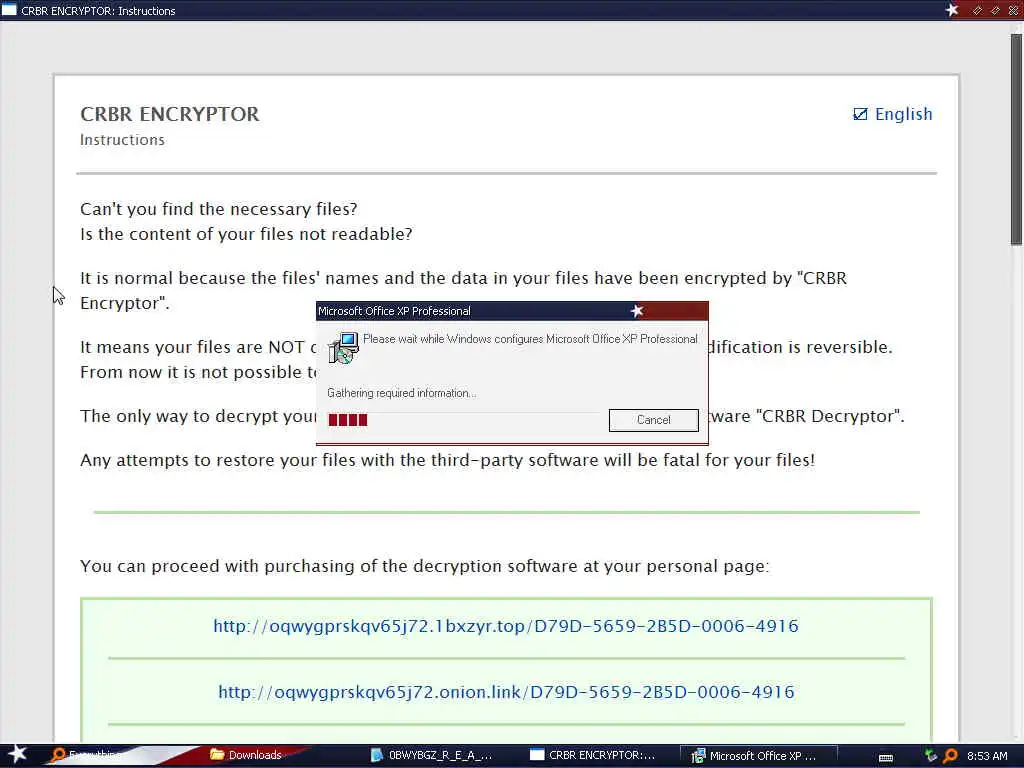Maximize the CRBR ENCRYPTOR window
The height and width of the screenshot is (768, 1024).
coord(995,10)
